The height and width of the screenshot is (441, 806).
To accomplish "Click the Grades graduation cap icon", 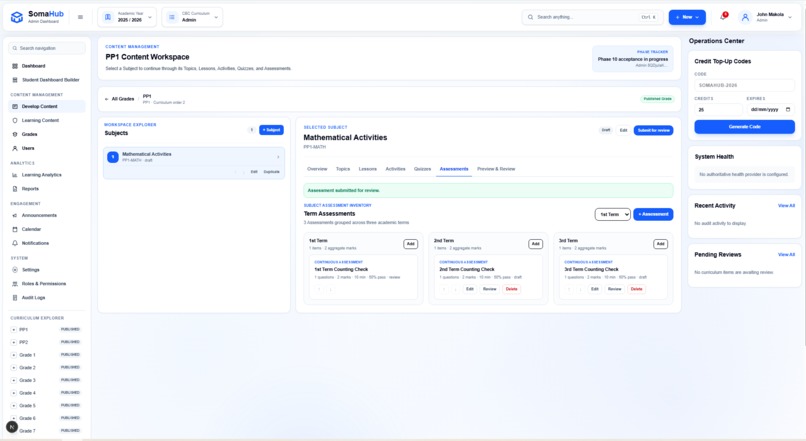I will [15, 134].
